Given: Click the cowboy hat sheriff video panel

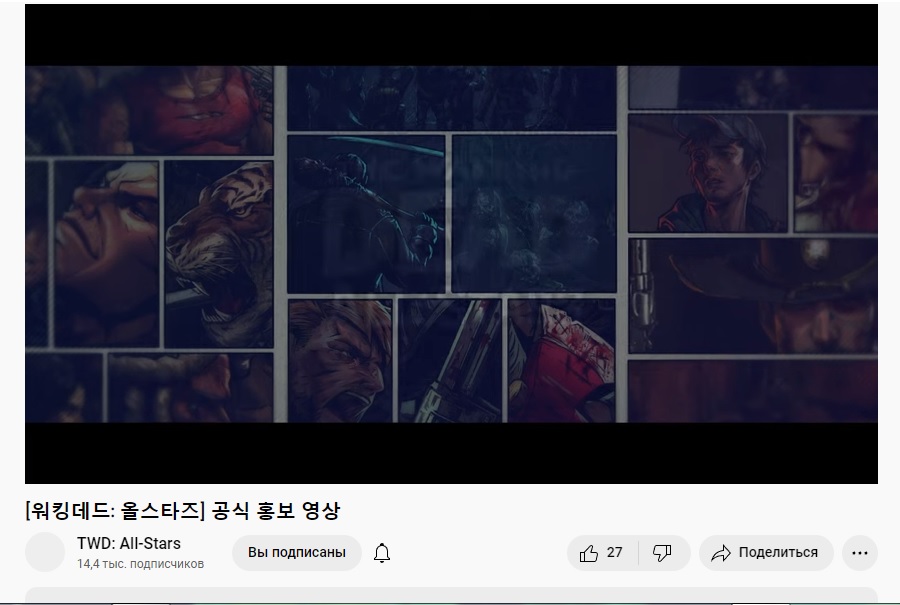Looking at the screenshot, I should (752, 295).
